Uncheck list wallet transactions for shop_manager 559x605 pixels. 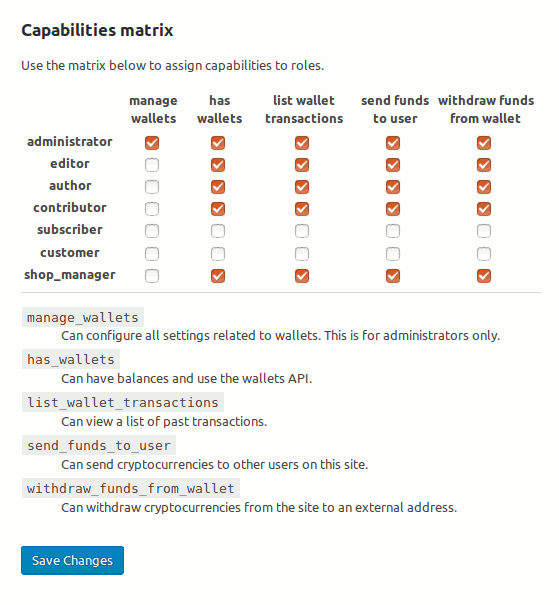(x=302, y=275)
